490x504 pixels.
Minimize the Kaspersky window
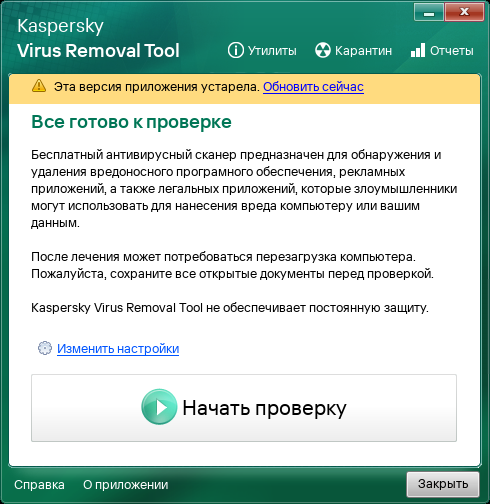(x=429, y=12)
